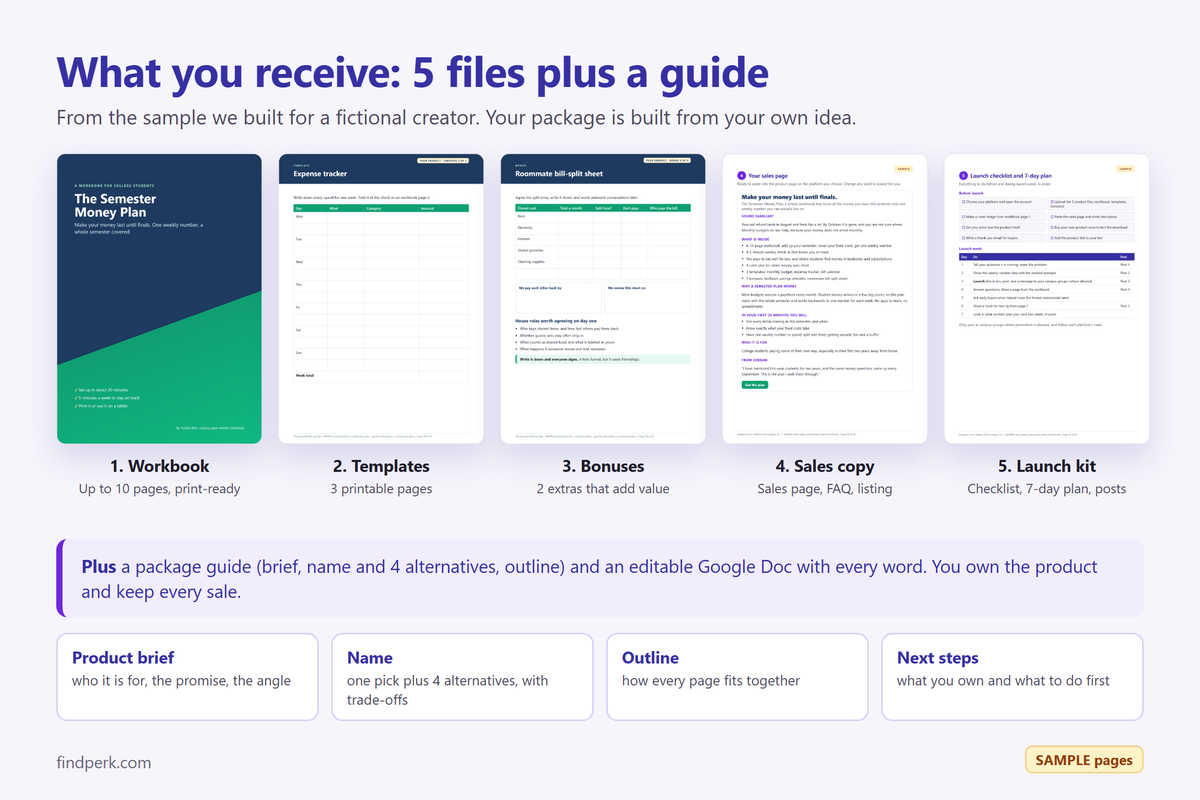Check 'Add the product link to your bio'

1091,238
